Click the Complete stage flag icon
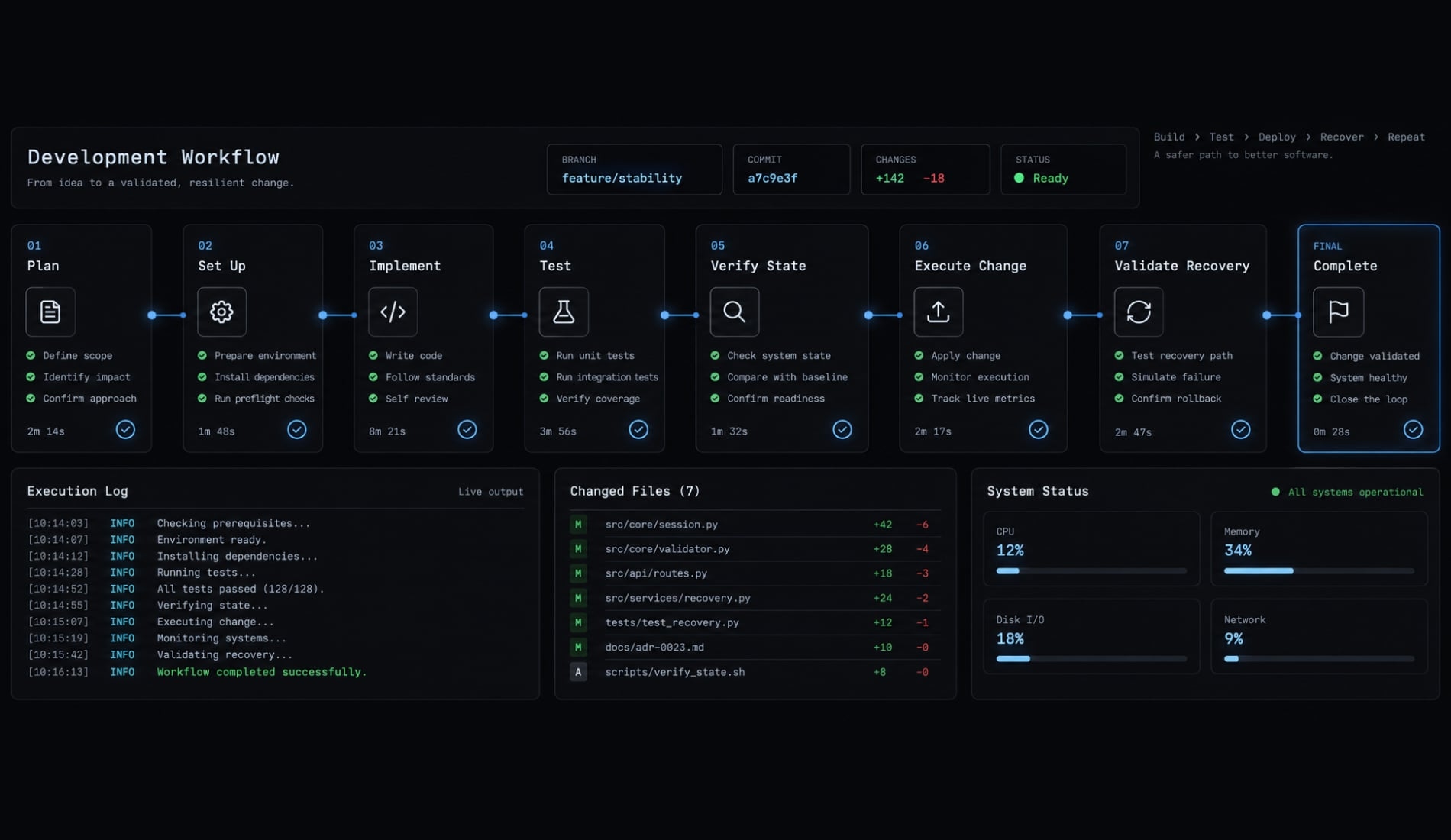This screenshot has height=840, width=1451. (x=1338, y=312)
